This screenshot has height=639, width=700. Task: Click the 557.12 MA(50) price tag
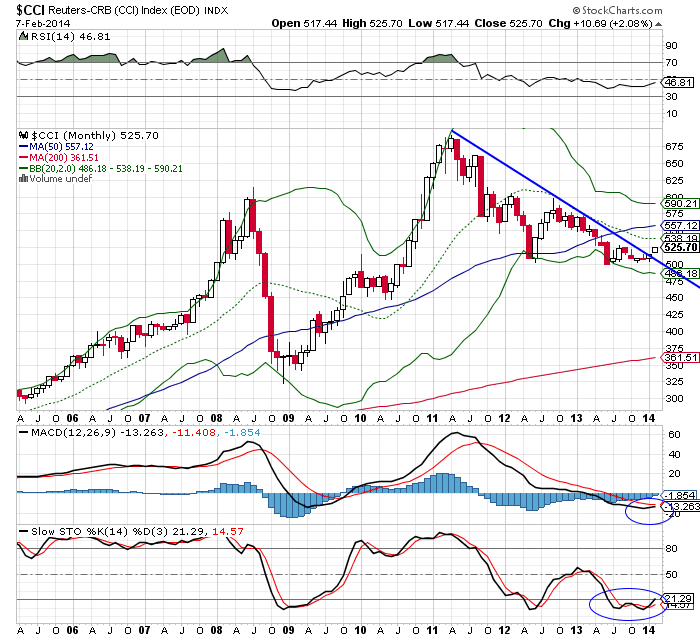[680, 226]
